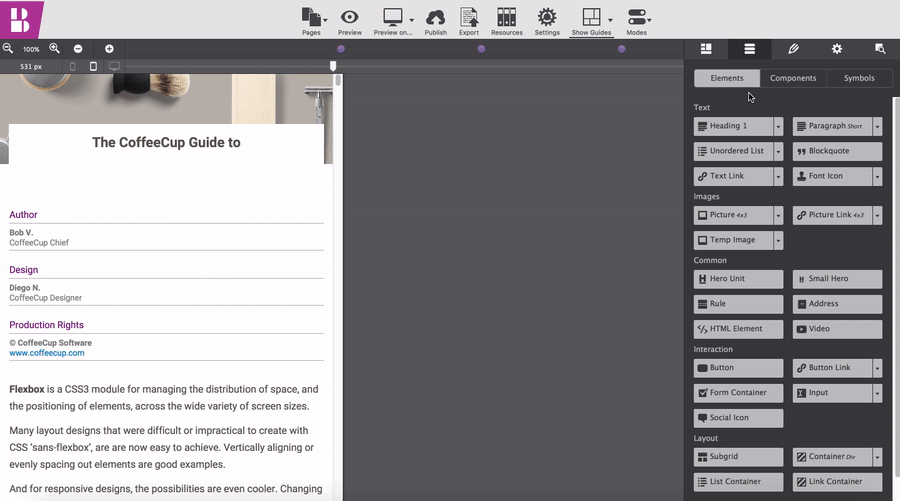
Task: Click last purple breakpoint marker
Action: pos(622,49)
